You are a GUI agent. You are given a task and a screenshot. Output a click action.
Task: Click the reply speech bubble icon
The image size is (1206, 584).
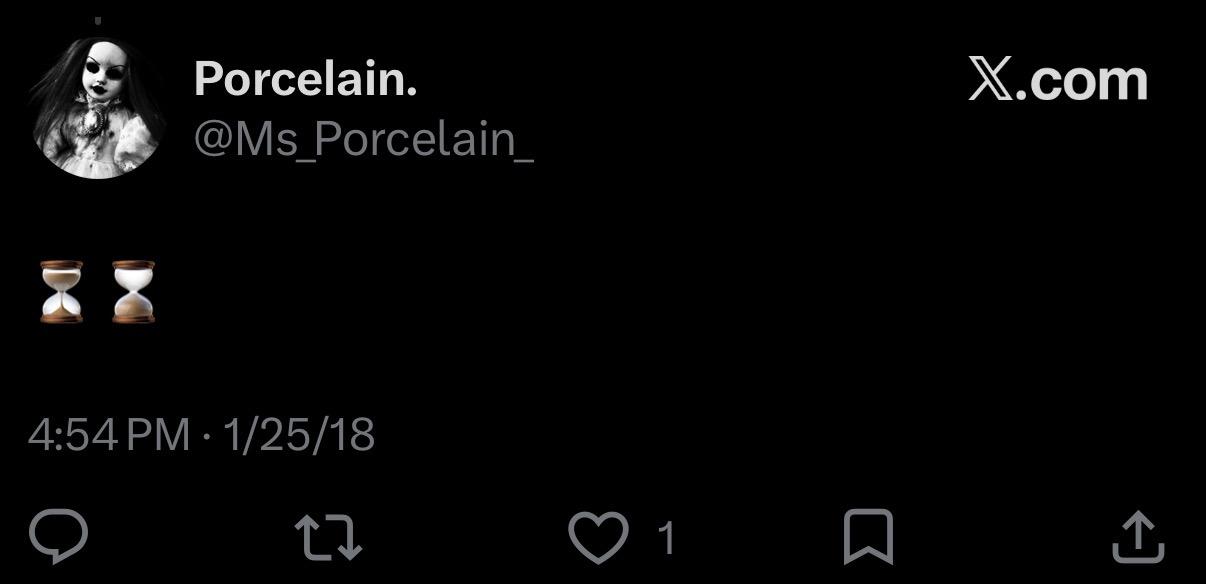[x=59, y=537]
